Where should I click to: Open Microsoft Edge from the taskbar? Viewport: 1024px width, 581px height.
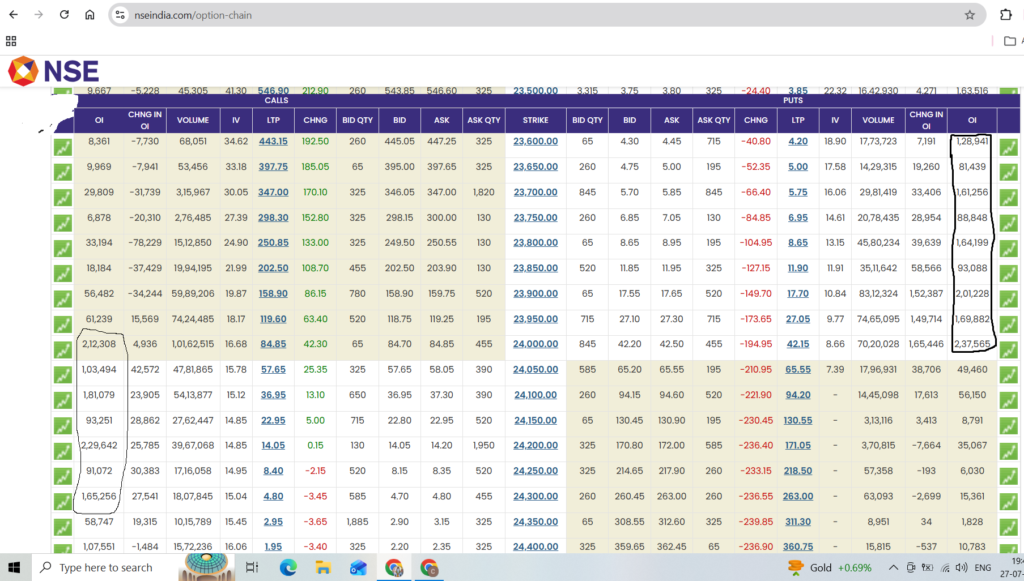(288, 568)
